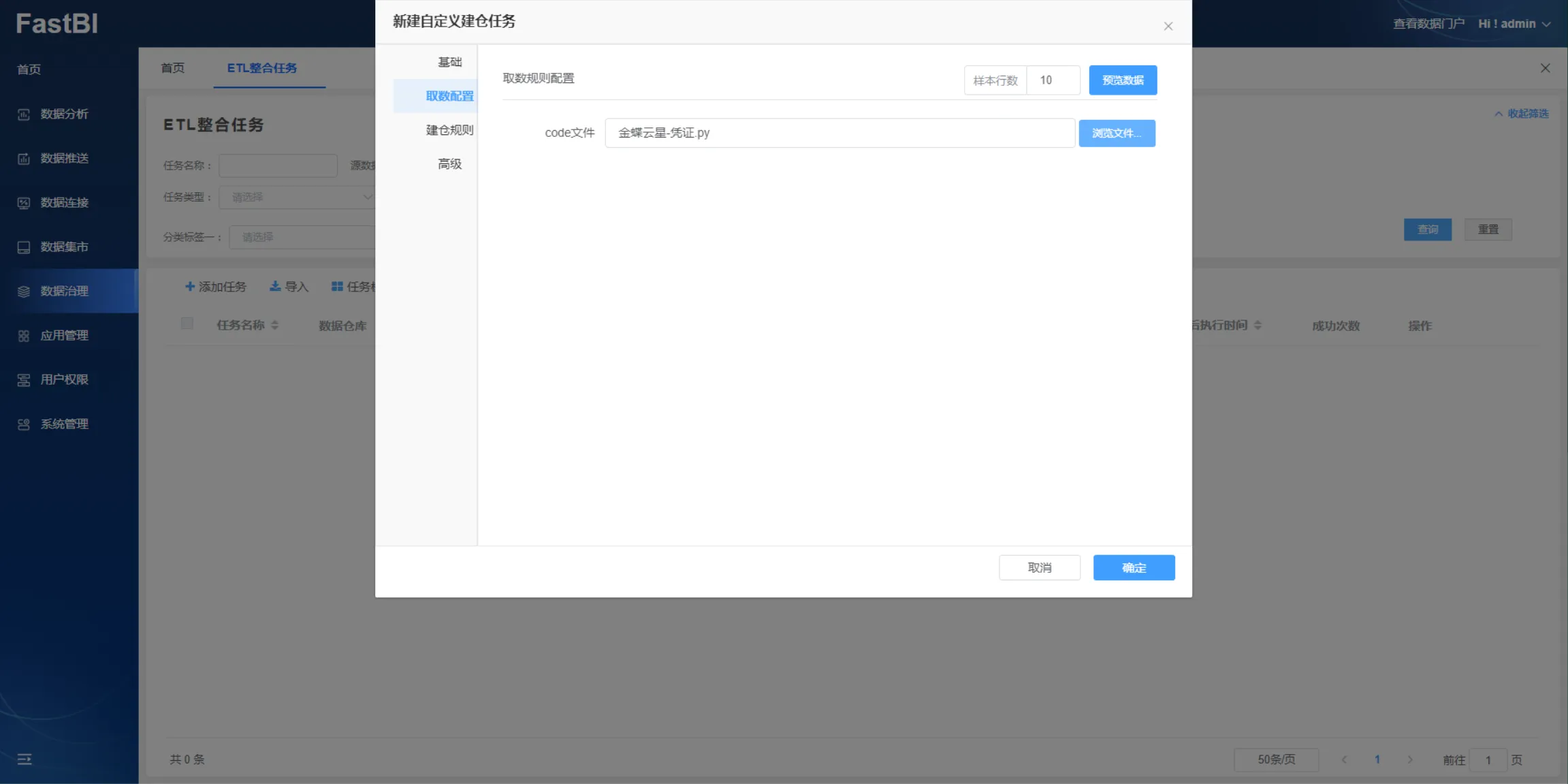1568x784 pixels.
Task: Switch to the 首页 page tab
Action: (x=173, y=68)
